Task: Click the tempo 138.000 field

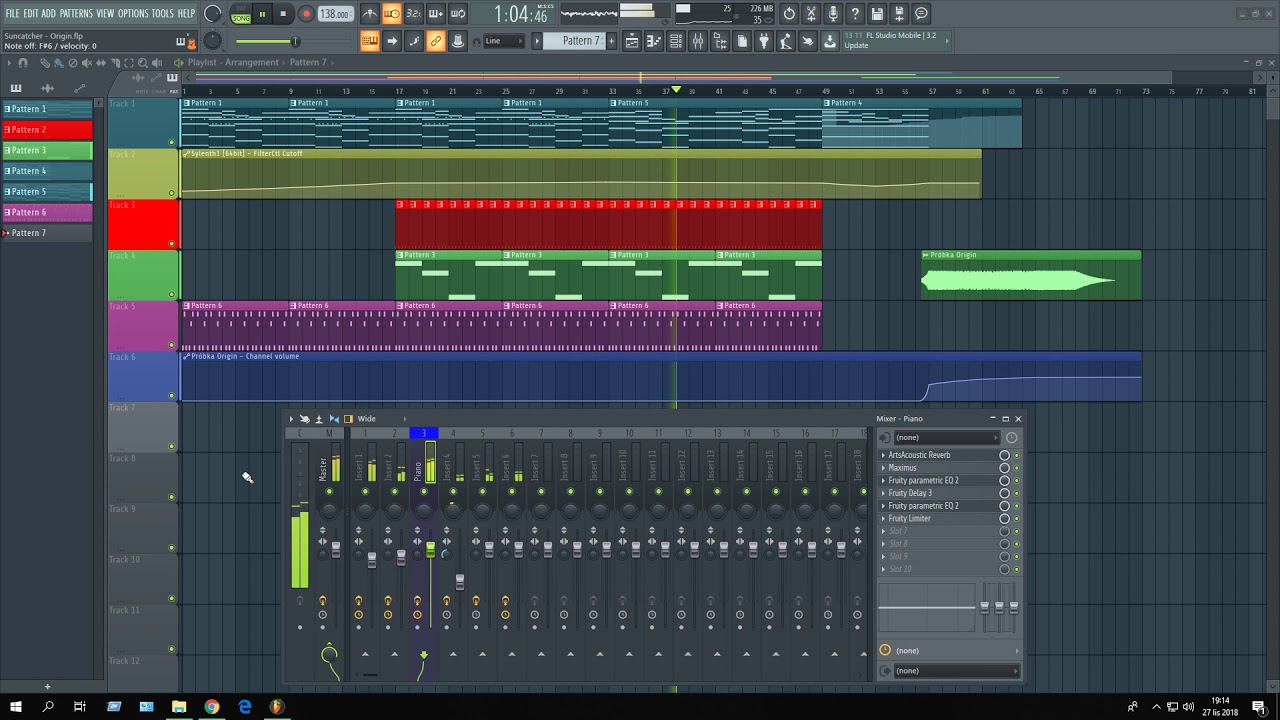Action: [x=335, y=14]
